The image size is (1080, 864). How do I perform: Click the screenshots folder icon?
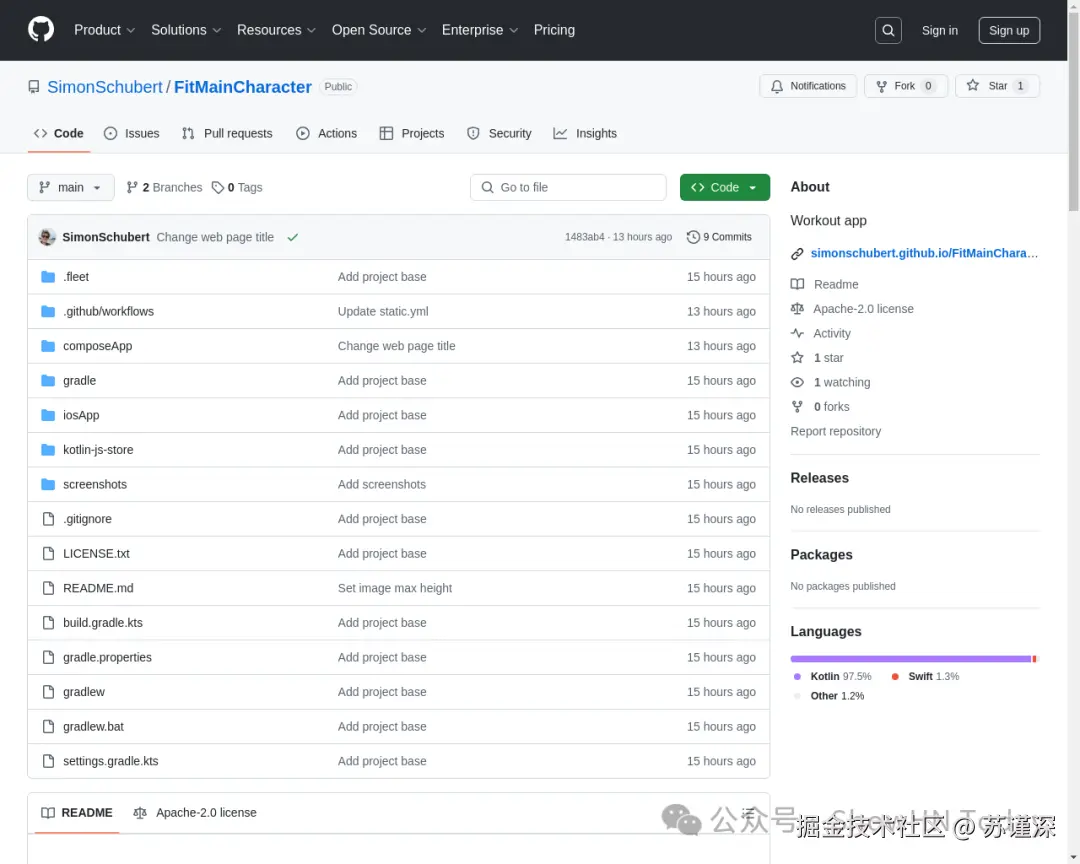(48, 484)
